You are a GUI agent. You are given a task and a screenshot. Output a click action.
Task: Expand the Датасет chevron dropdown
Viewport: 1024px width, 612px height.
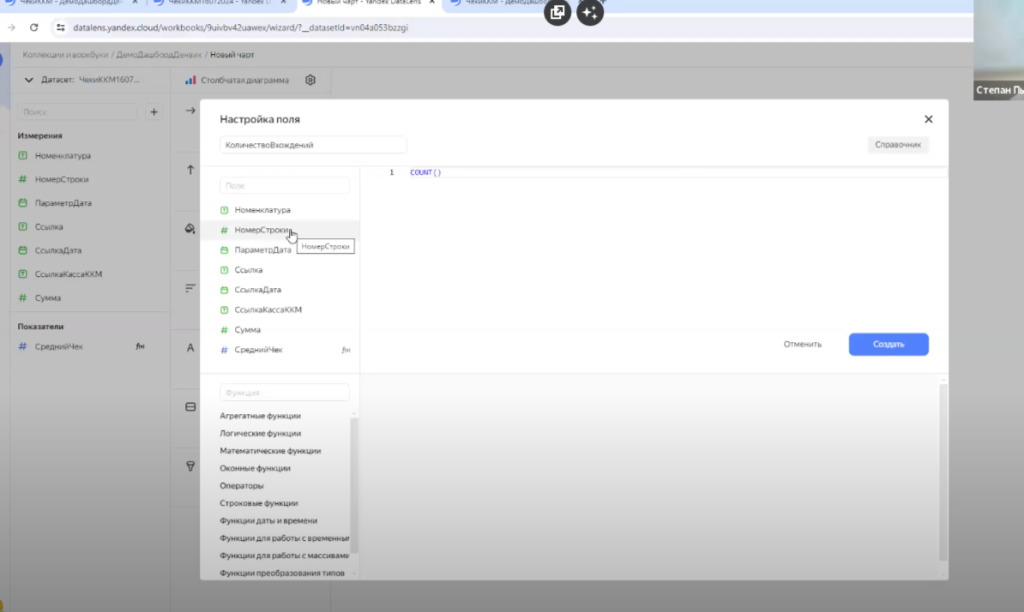pyautogui.click(x=29, y=80)
